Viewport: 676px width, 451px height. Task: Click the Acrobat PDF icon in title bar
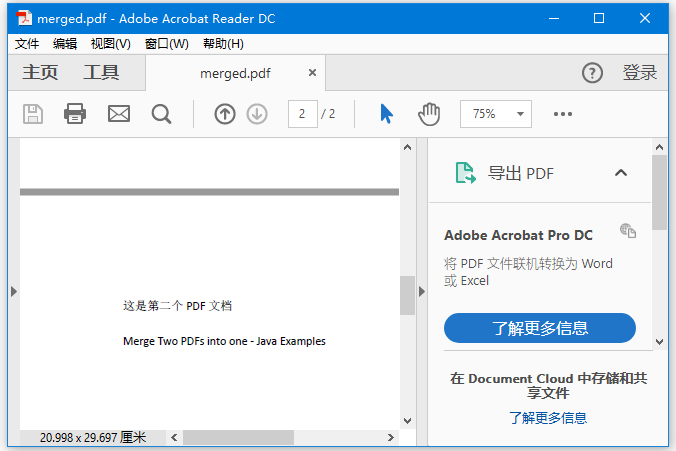pos(24,18)
